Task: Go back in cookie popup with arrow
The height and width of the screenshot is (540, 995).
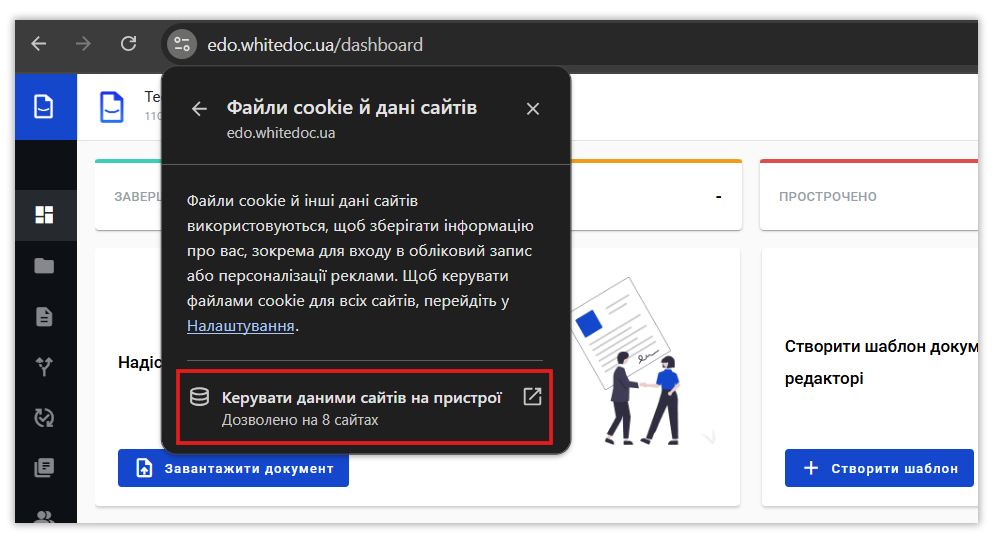Action: point(199,109)
